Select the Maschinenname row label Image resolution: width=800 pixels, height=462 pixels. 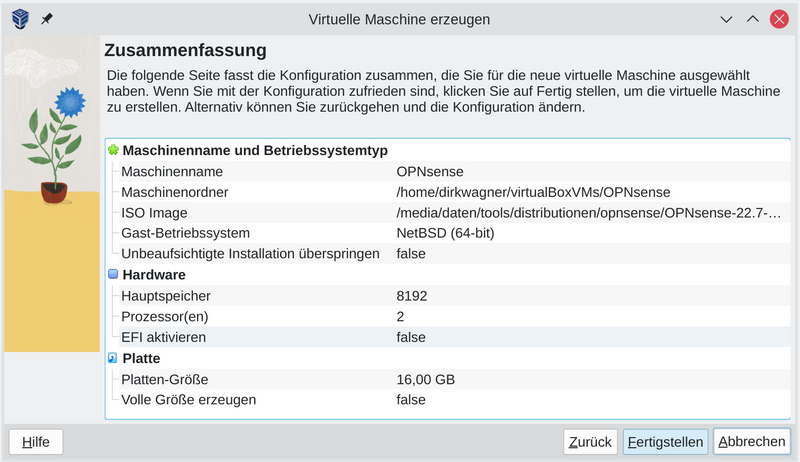click(172, 171)
